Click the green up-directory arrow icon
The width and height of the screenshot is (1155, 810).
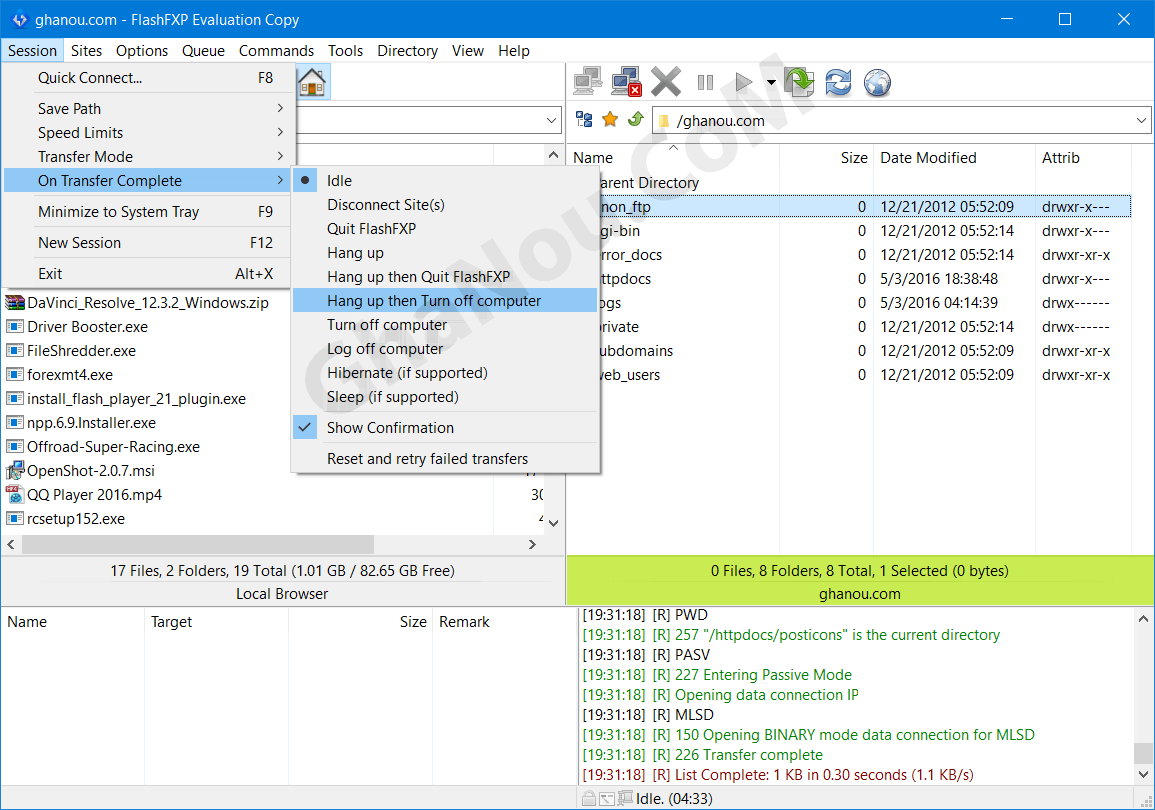636,119
